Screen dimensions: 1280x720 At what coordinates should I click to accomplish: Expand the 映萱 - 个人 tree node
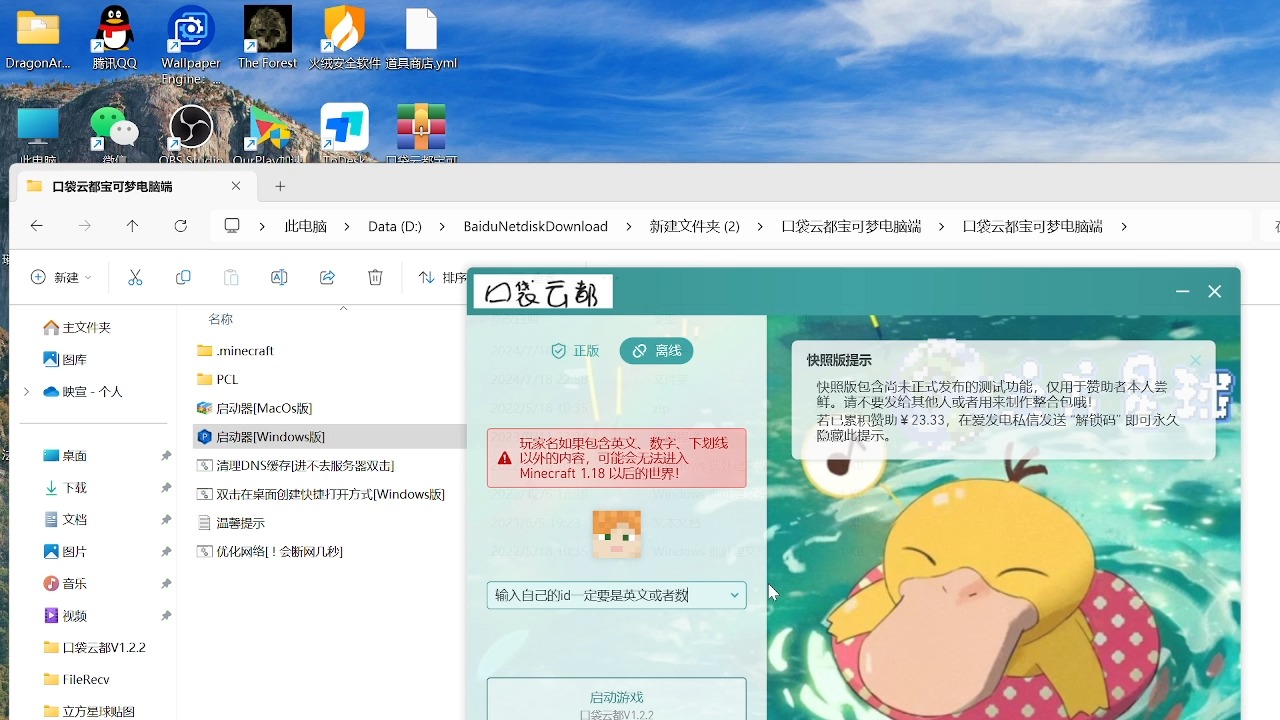click(x=26, y=392)
